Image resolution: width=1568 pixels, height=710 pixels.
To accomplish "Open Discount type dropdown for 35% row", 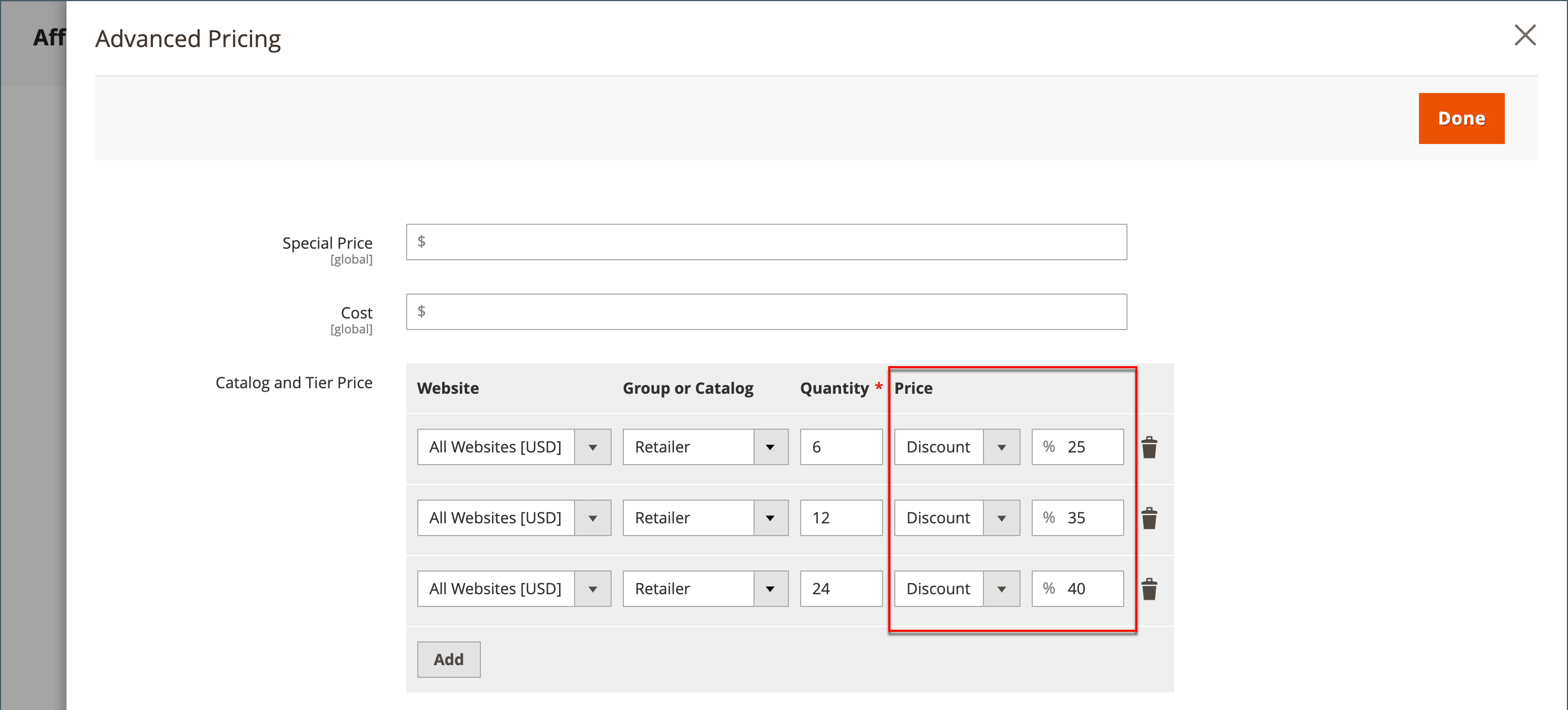I will point(956,518).
